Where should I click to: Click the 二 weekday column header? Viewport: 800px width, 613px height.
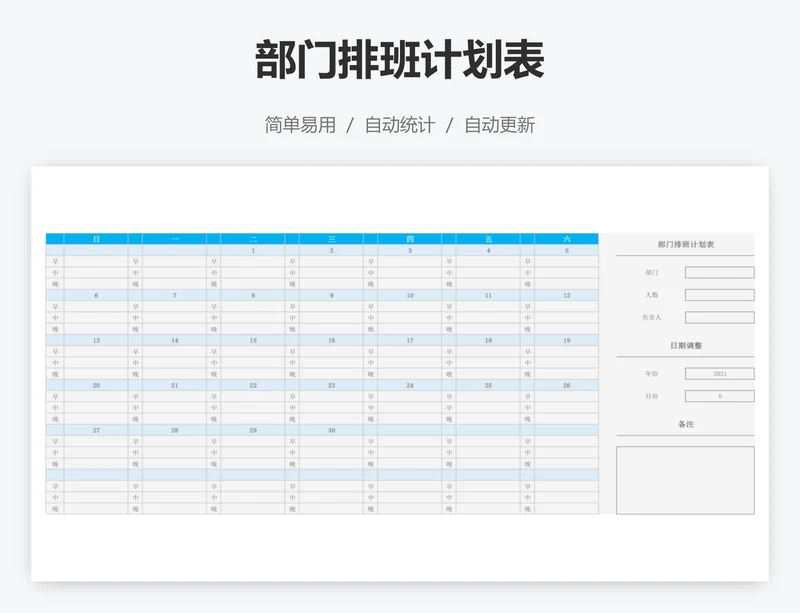coord(253,239)
